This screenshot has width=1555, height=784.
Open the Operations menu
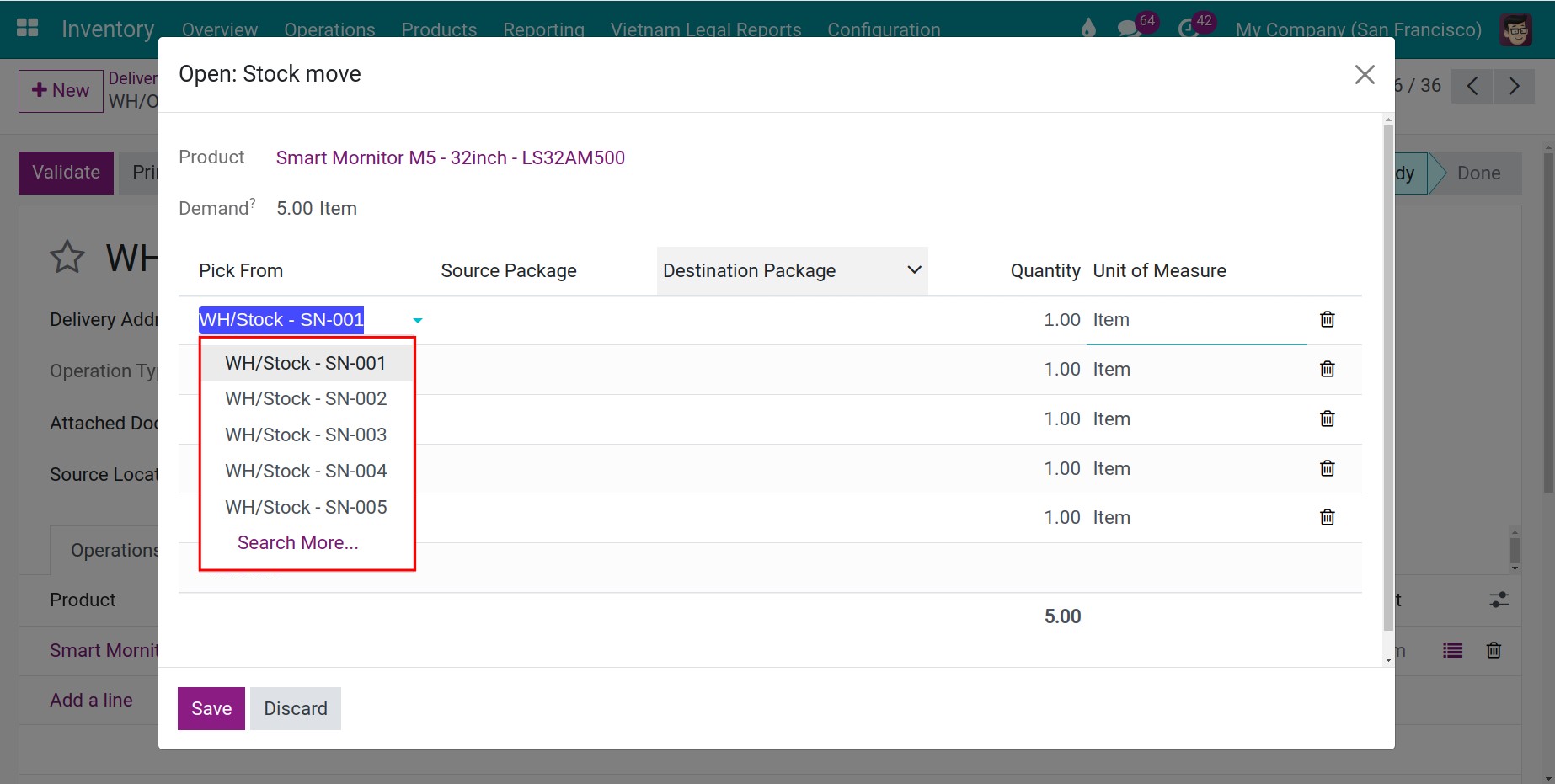pos(329,29)
